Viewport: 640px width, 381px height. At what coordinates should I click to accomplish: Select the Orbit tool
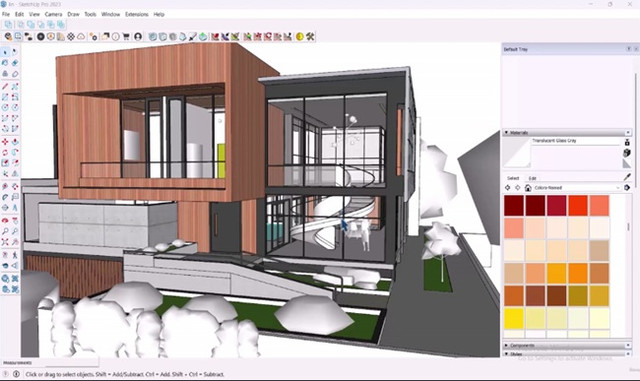point(5,221)
